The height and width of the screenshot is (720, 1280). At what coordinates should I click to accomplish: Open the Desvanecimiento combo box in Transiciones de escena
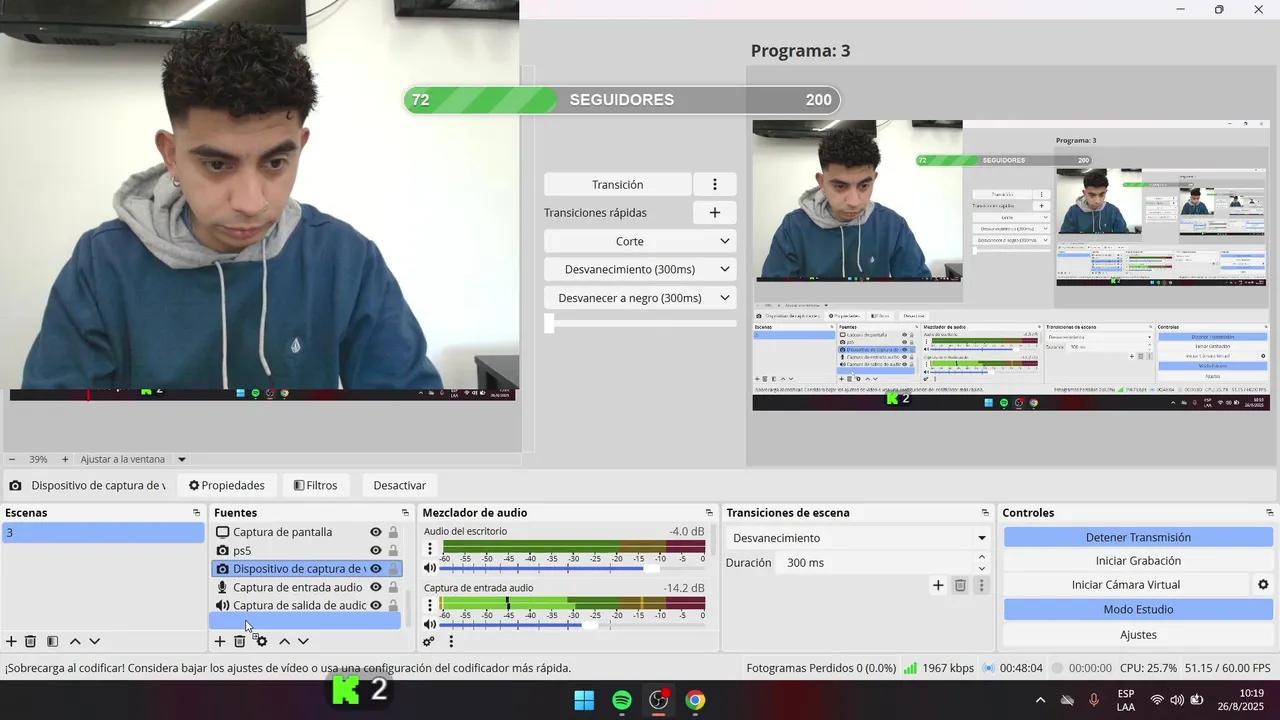point(859,538)
